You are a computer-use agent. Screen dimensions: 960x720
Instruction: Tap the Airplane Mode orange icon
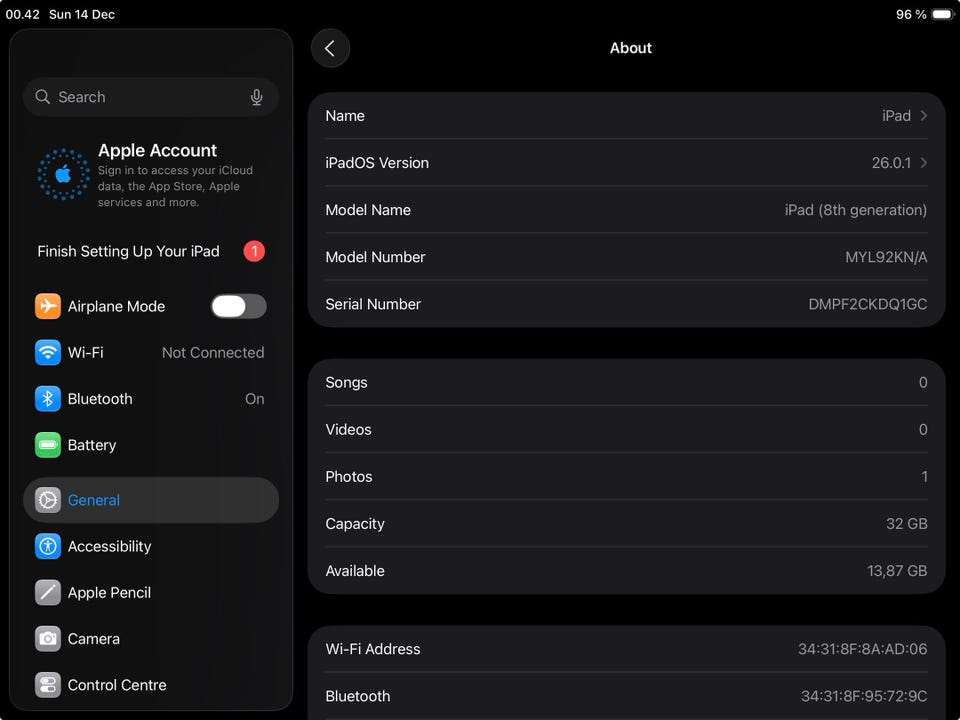point(48,306)
